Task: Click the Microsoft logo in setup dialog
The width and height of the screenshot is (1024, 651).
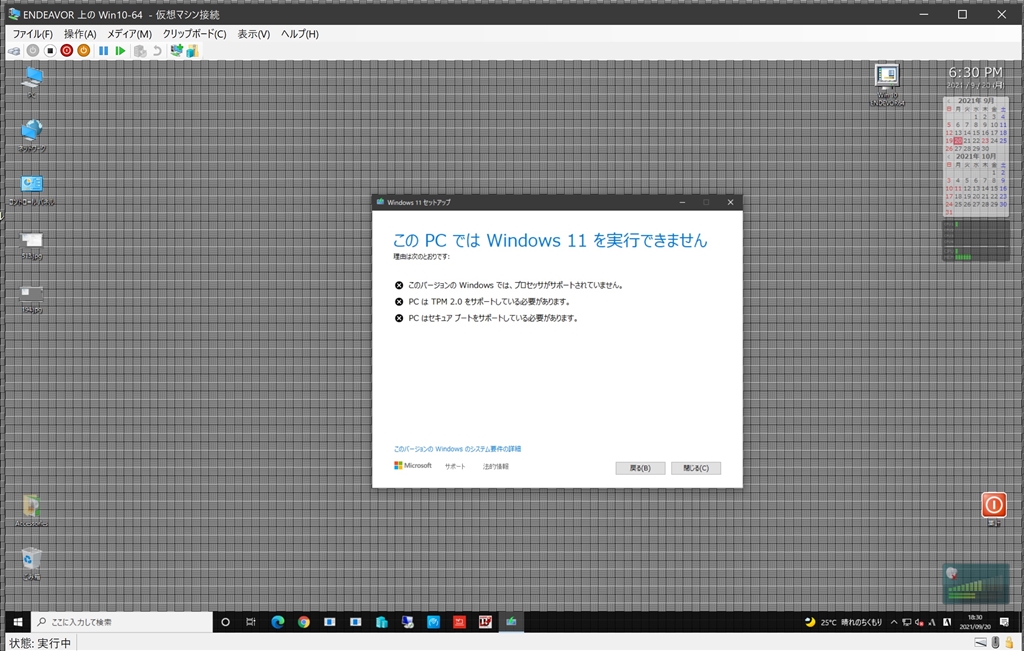Action: pyautogui.click(x=413, y=466)
